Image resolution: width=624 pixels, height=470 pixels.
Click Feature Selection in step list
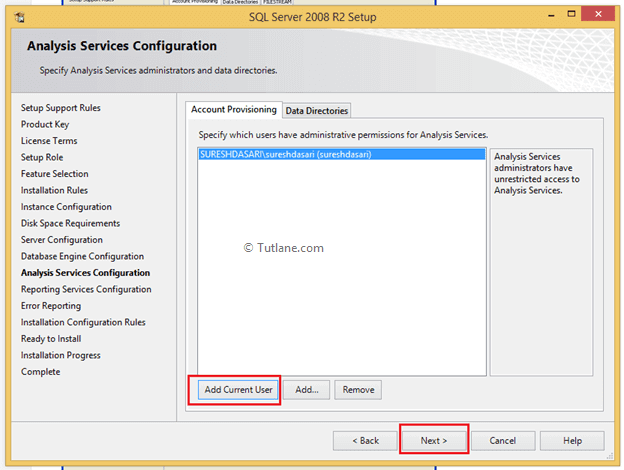coord(55,174)
